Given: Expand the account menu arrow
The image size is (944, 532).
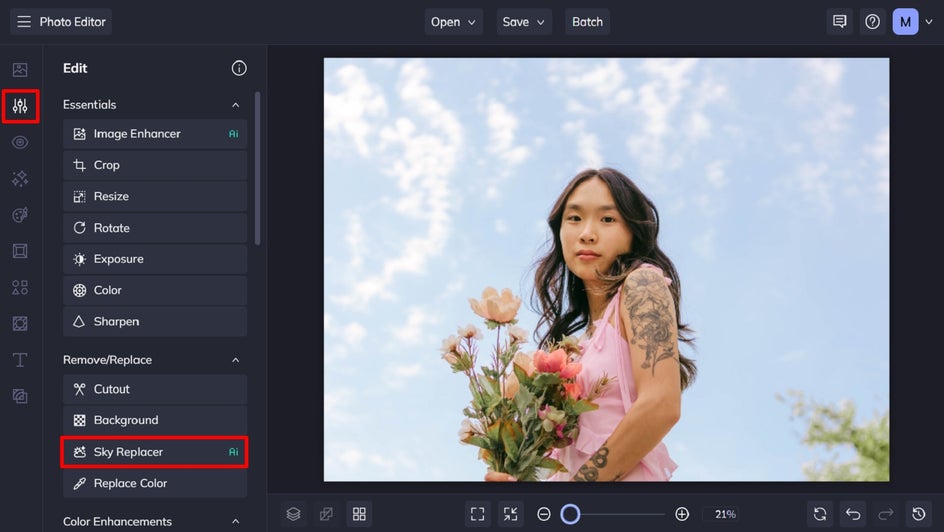Looking at the screenshot, I should point(929,22).
